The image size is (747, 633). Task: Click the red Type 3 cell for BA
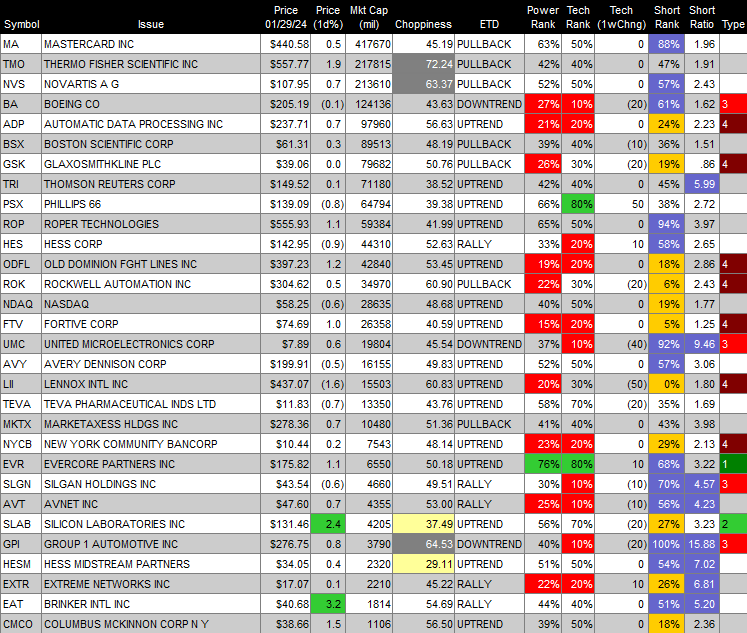pos(733,104)
